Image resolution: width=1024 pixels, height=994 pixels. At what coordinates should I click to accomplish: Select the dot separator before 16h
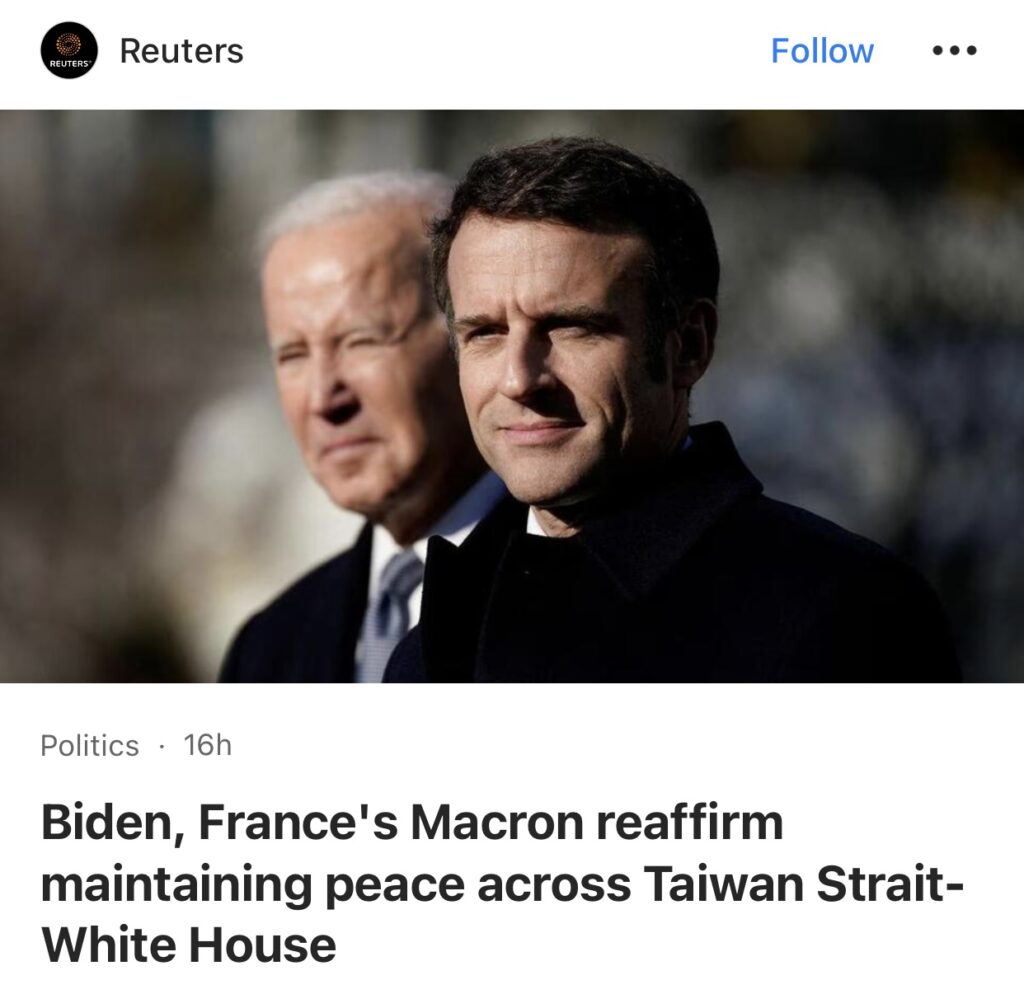point(161,746)
